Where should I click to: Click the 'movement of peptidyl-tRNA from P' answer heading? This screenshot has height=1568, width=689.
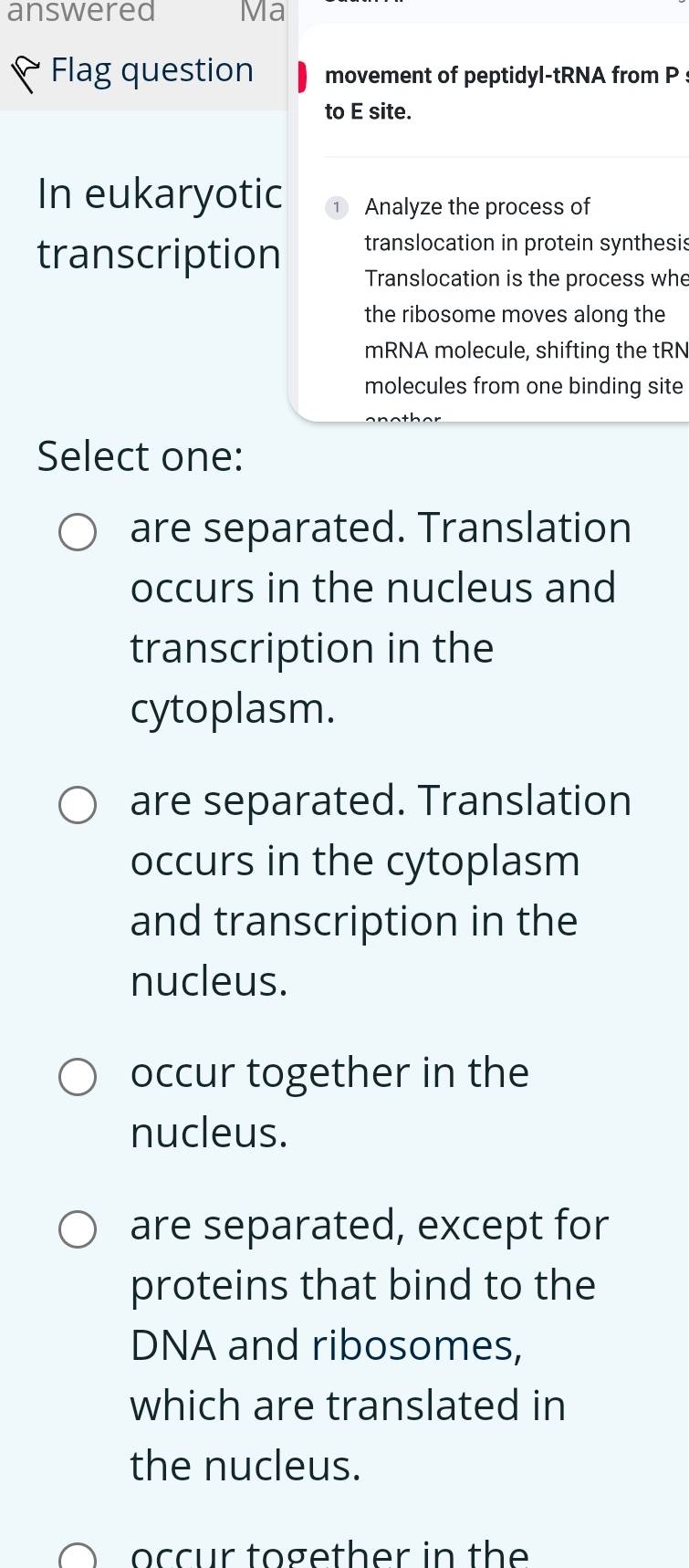502,76
